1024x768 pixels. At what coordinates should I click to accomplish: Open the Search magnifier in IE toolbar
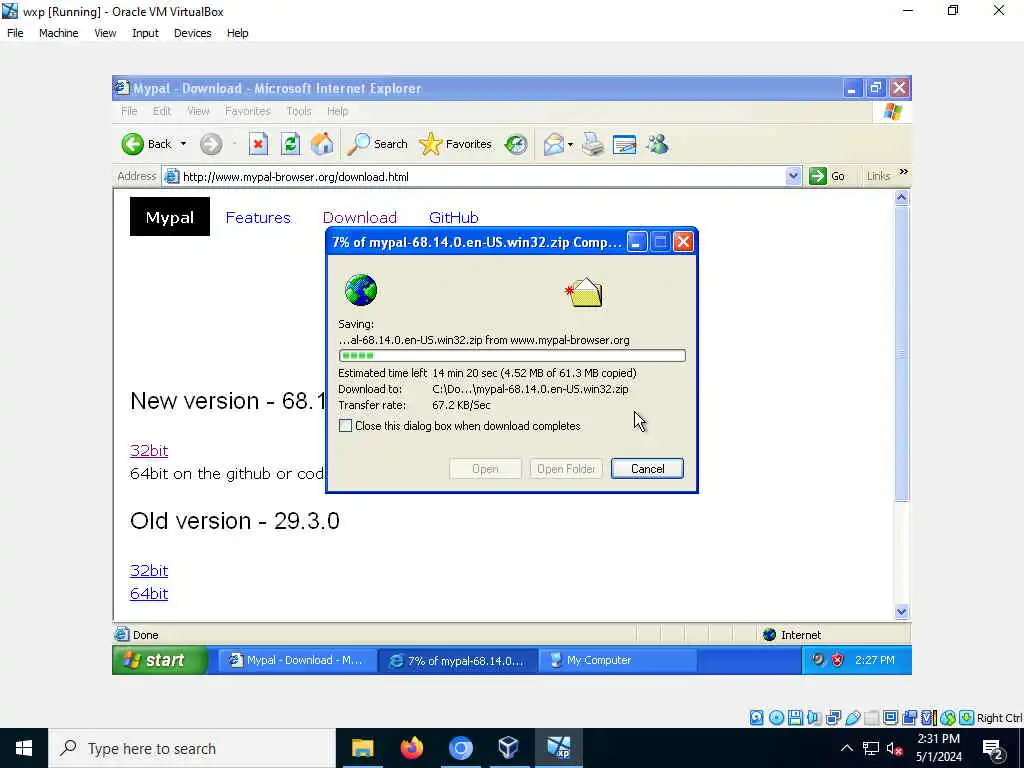pyautogui.click(x=358, y=144)
